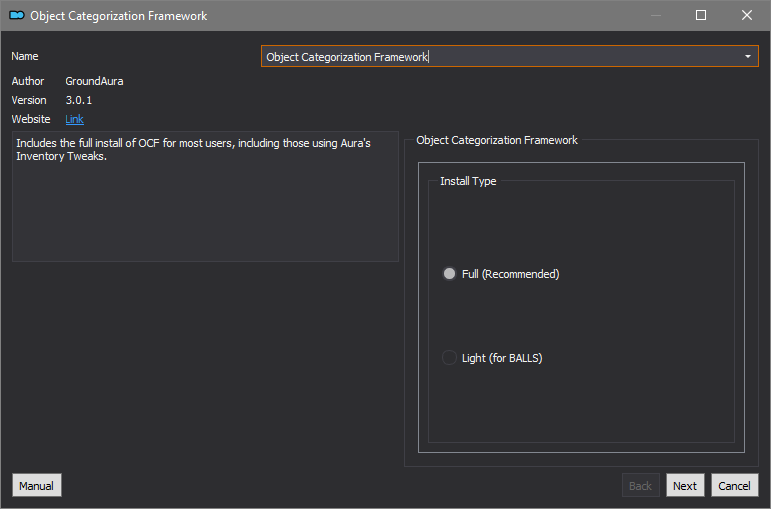The width and height of the screenshot is (771, 509).
Task: Click the Install Type group heading
Action: click(x=468, y=181)
